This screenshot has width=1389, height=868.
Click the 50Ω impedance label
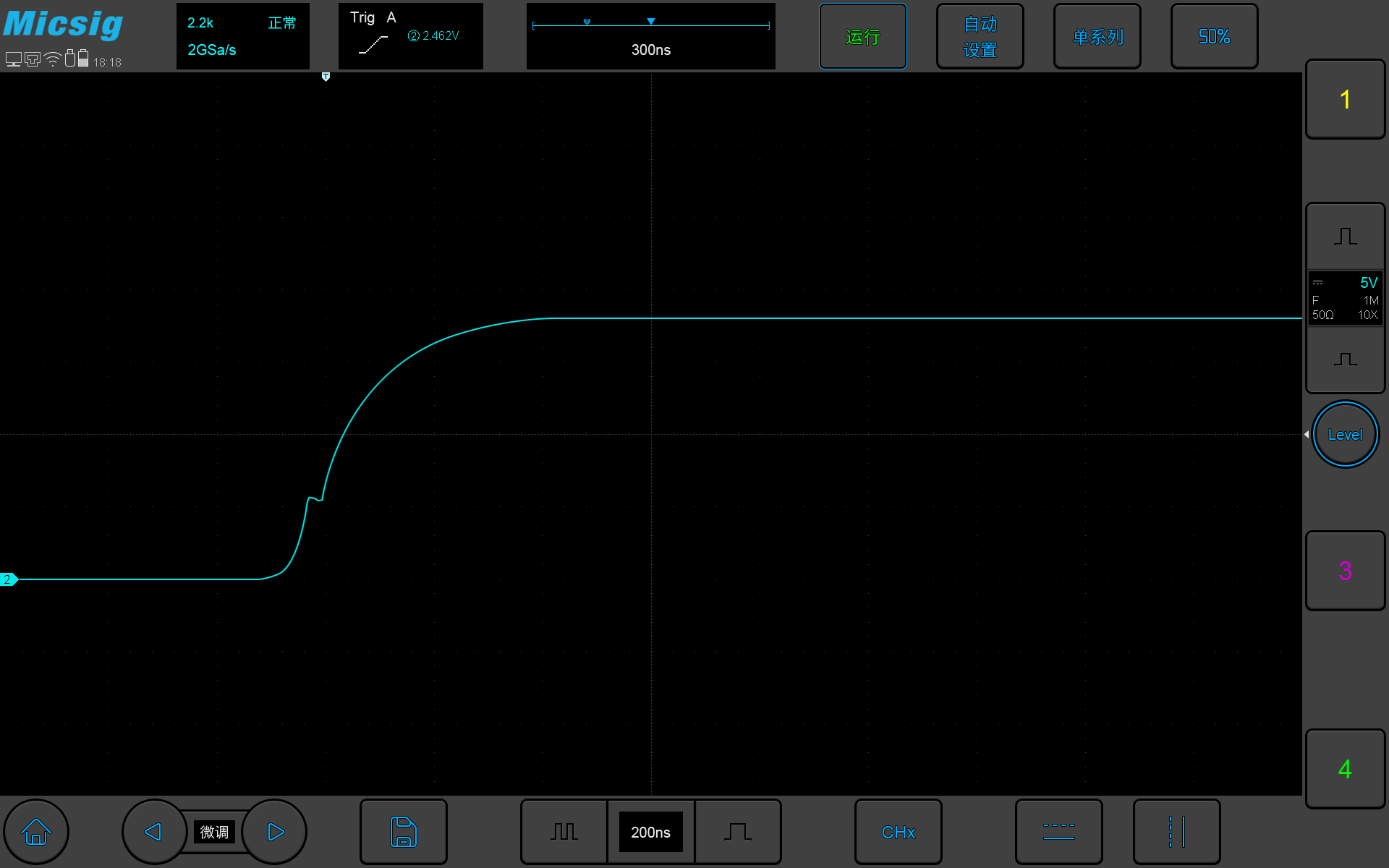[1323, 315]
